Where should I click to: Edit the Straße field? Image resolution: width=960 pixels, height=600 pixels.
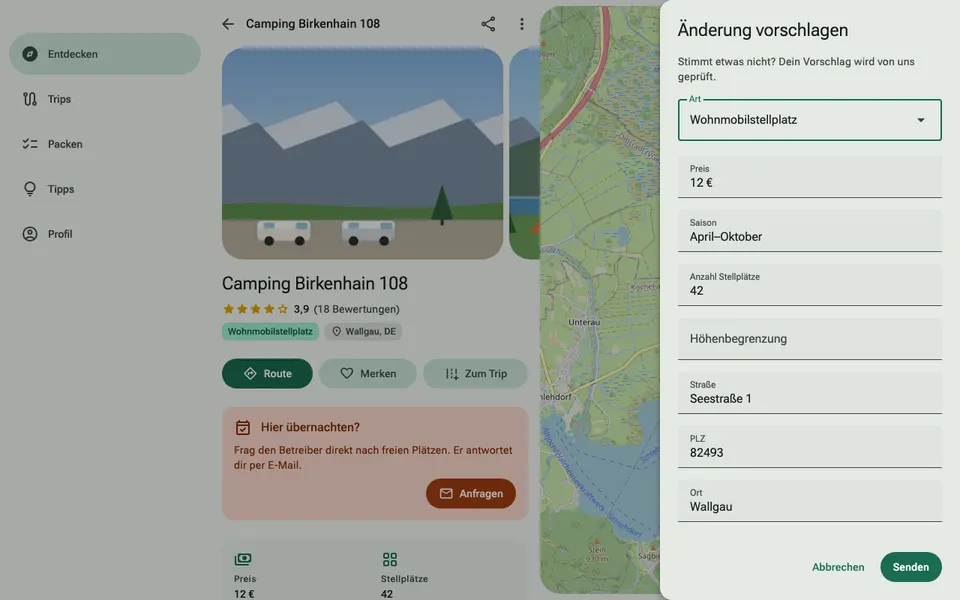809,393
